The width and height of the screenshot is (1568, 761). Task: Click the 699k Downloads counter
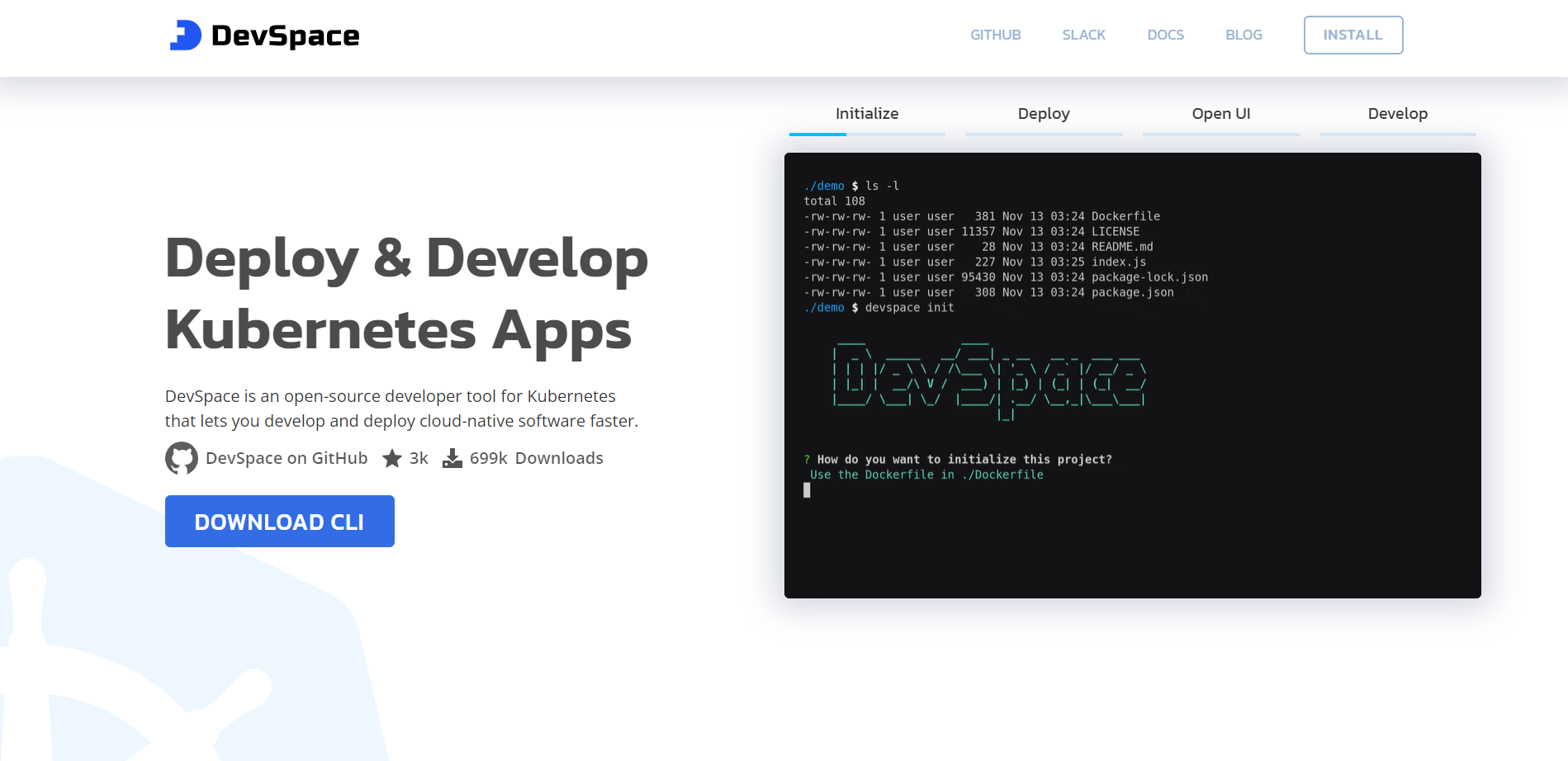[x=536, y=457]
